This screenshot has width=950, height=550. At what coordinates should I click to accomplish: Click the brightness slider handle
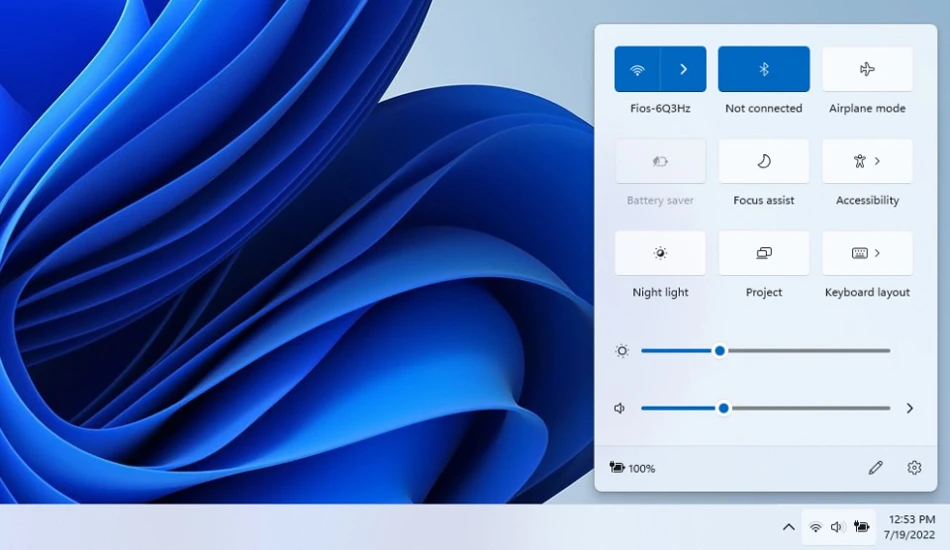click(x=720, y=351)
